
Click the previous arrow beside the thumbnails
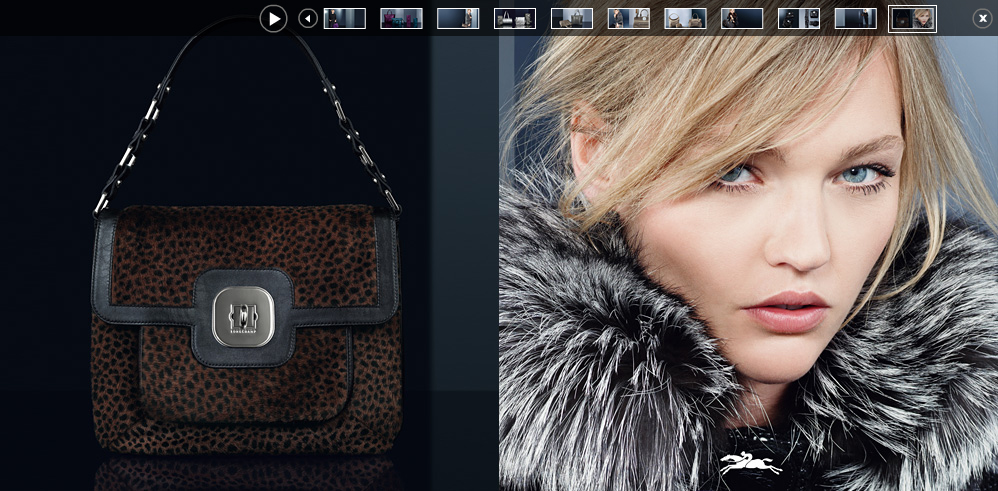tap(308, 18)
